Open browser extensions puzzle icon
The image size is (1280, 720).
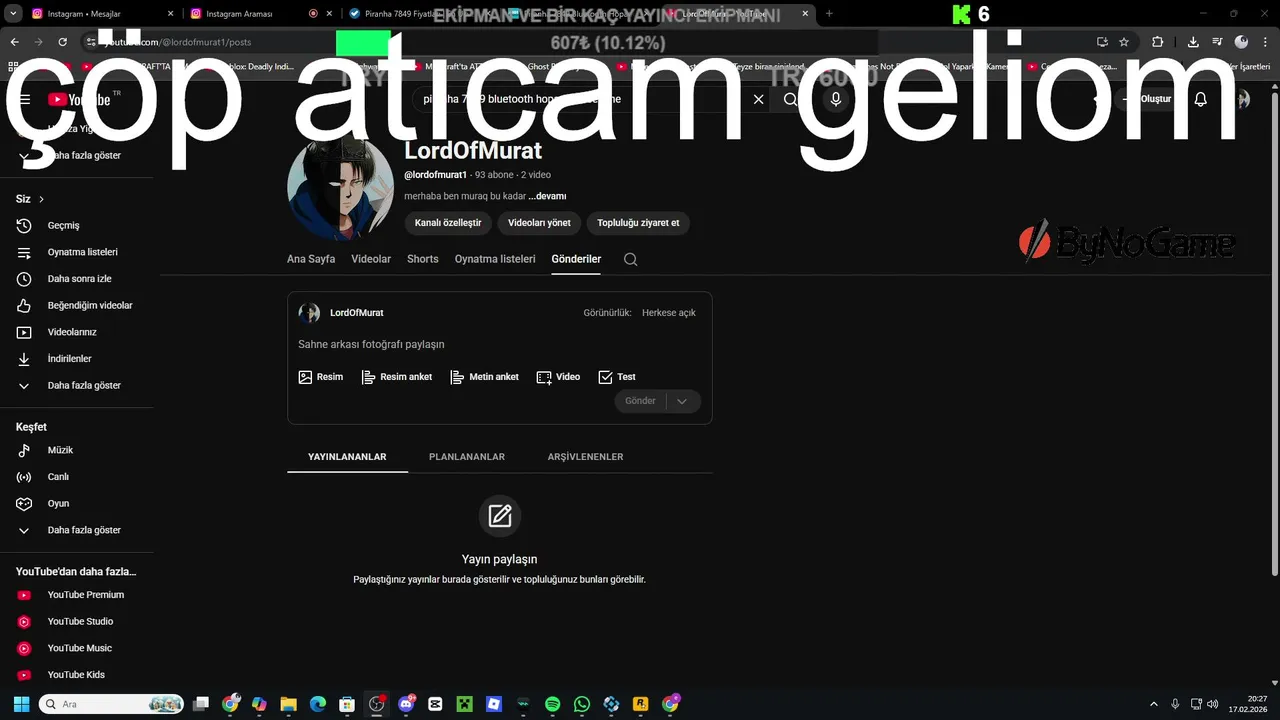(x=1158, y=42)
